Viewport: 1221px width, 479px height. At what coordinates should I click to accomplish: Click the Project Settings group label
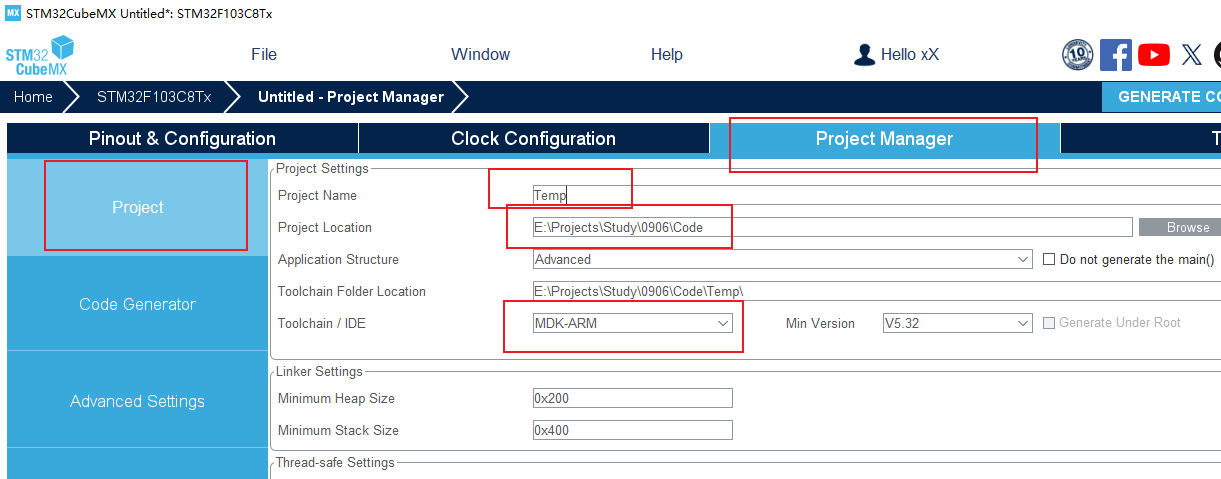tap(322, 169)
